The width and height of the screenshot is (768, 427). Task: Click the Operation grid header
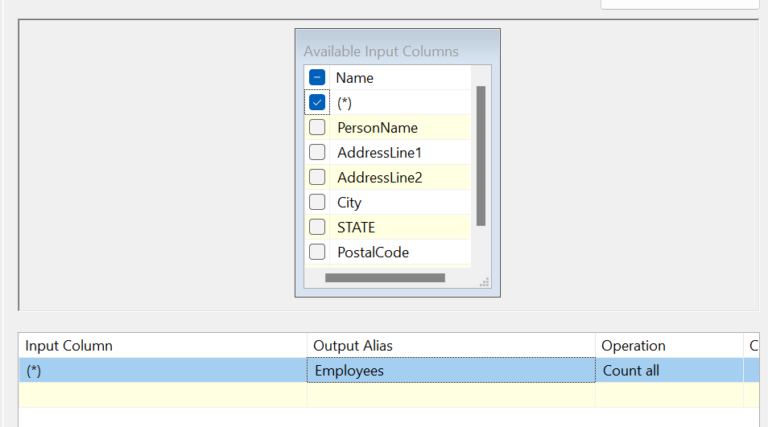[x=669, y=346]
